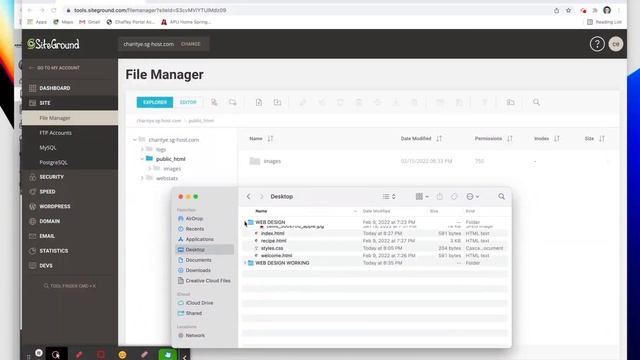Open the Finder list view switcher dropdown
Screen dimensions: 640x360
389,197
